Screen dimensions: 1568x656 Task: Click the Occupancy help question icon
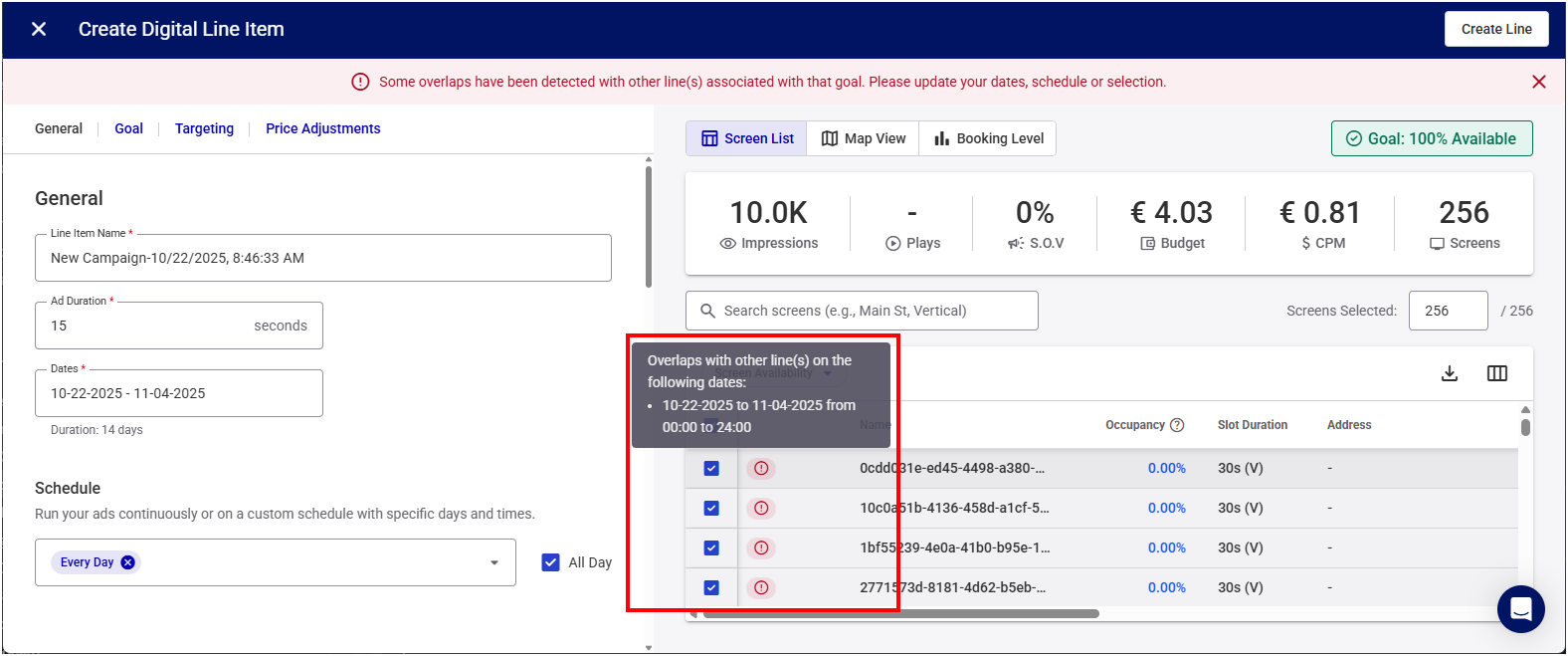click(x=1177, y=425)
